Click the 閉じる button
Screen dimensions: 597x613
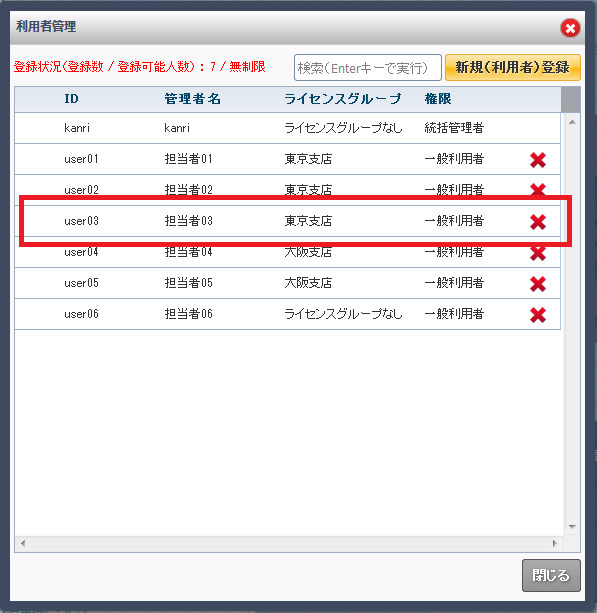coord(551,575)
